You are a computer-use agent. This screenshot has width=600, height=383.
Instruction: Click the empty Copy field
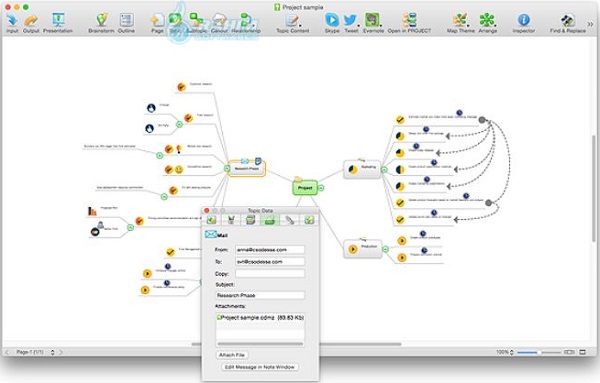coord(270,274)
